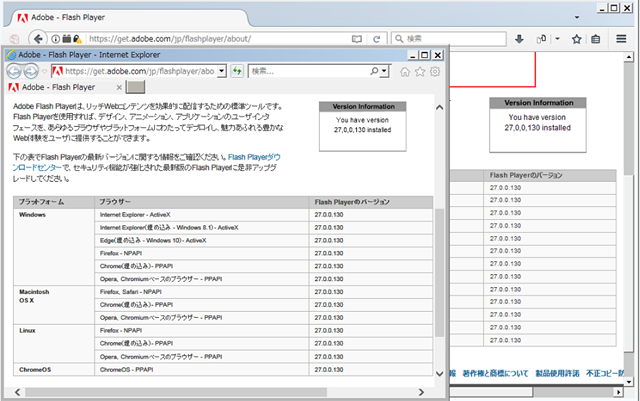Image resolution: width=640 pixels, height=401 pixels.
Task: Click the plugin block icon in Firefox address bar
Action: pos(67,39)
